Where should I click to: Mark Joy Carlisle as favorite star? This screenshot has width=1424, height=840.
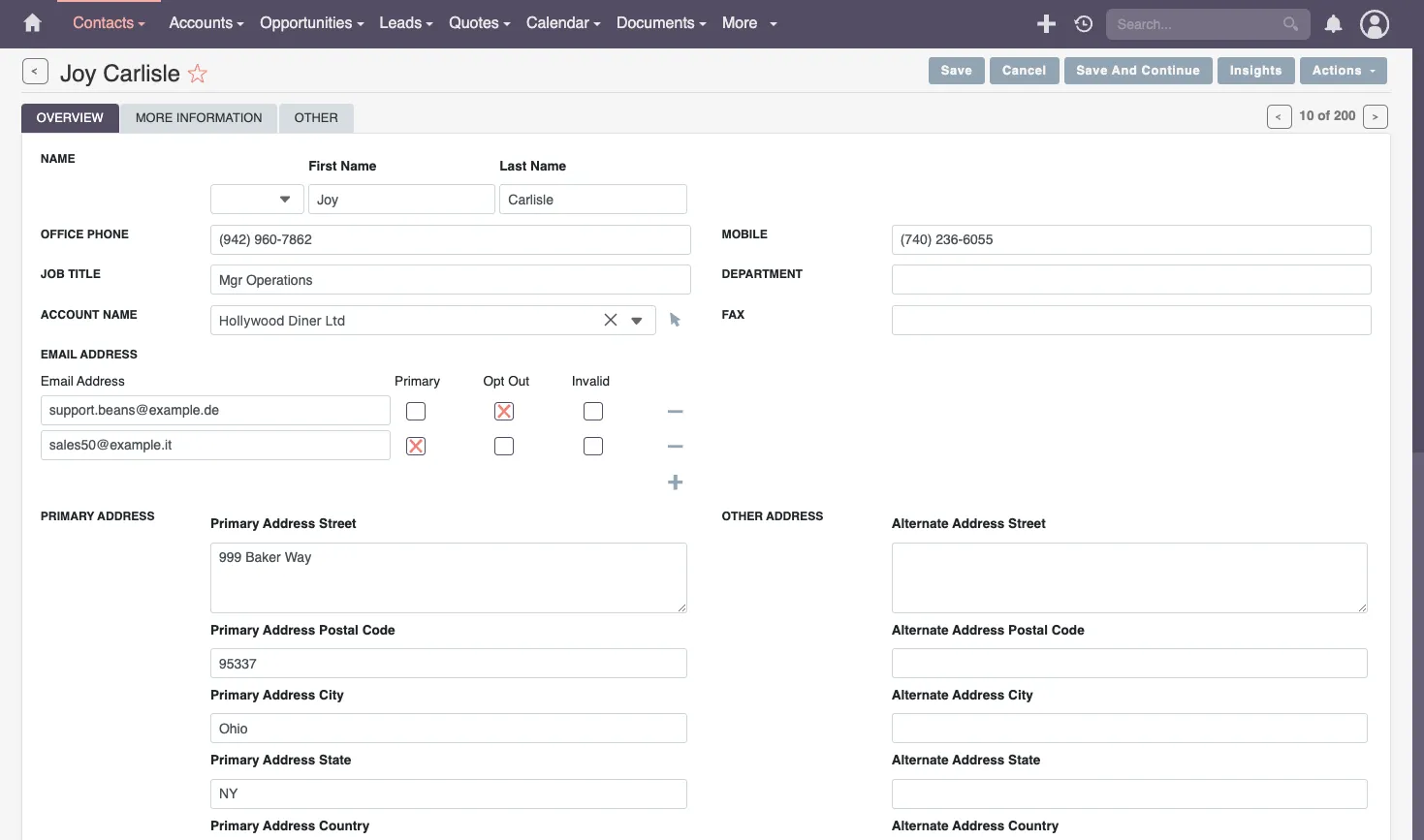click(198, 74)
